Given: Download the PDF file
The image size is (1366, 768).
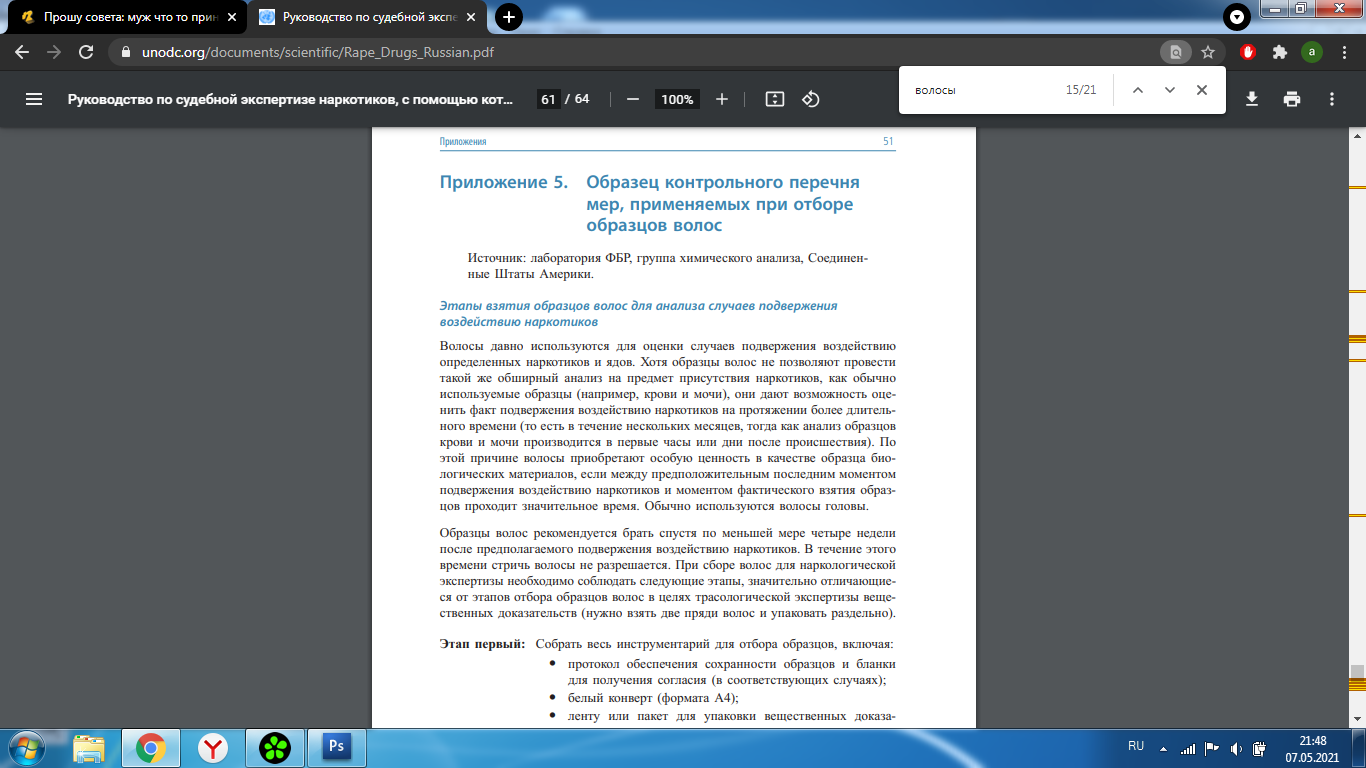Looking at the screenshot, I should 1251,99.
